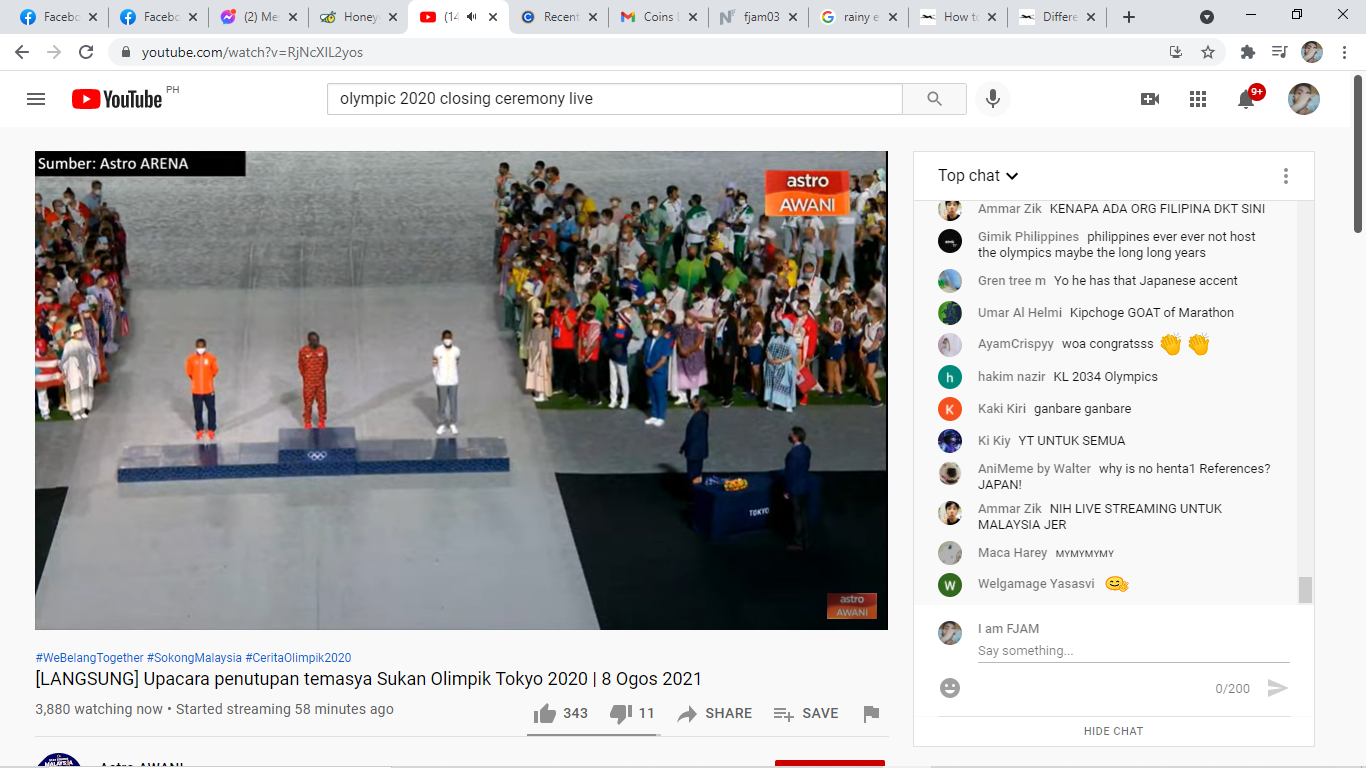1366x768 pixels.
Task: Expand the Top chat dropdown
Action: [978, 176]
